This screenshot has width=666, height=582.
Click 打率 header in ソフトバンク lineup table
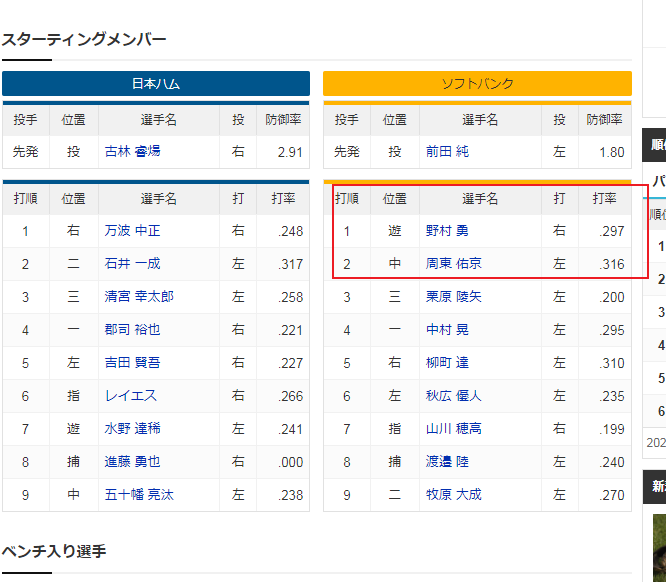point(604,198)
